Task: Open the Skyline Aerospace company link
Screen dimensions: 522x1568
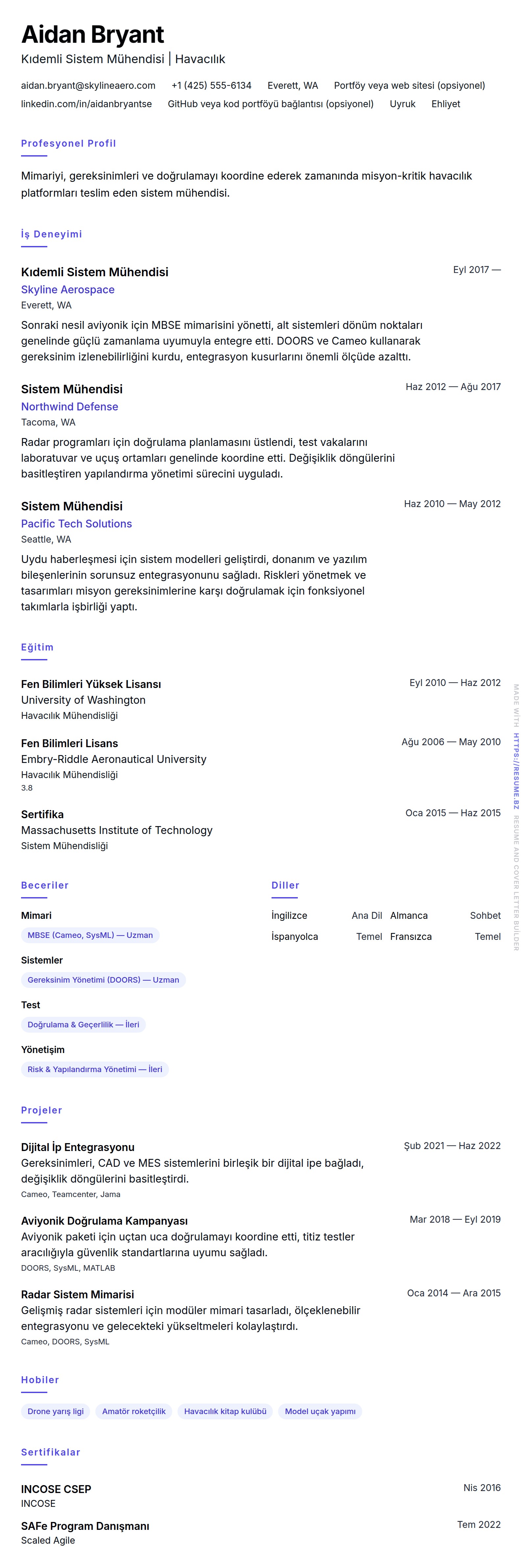Action: pos(67,290)
